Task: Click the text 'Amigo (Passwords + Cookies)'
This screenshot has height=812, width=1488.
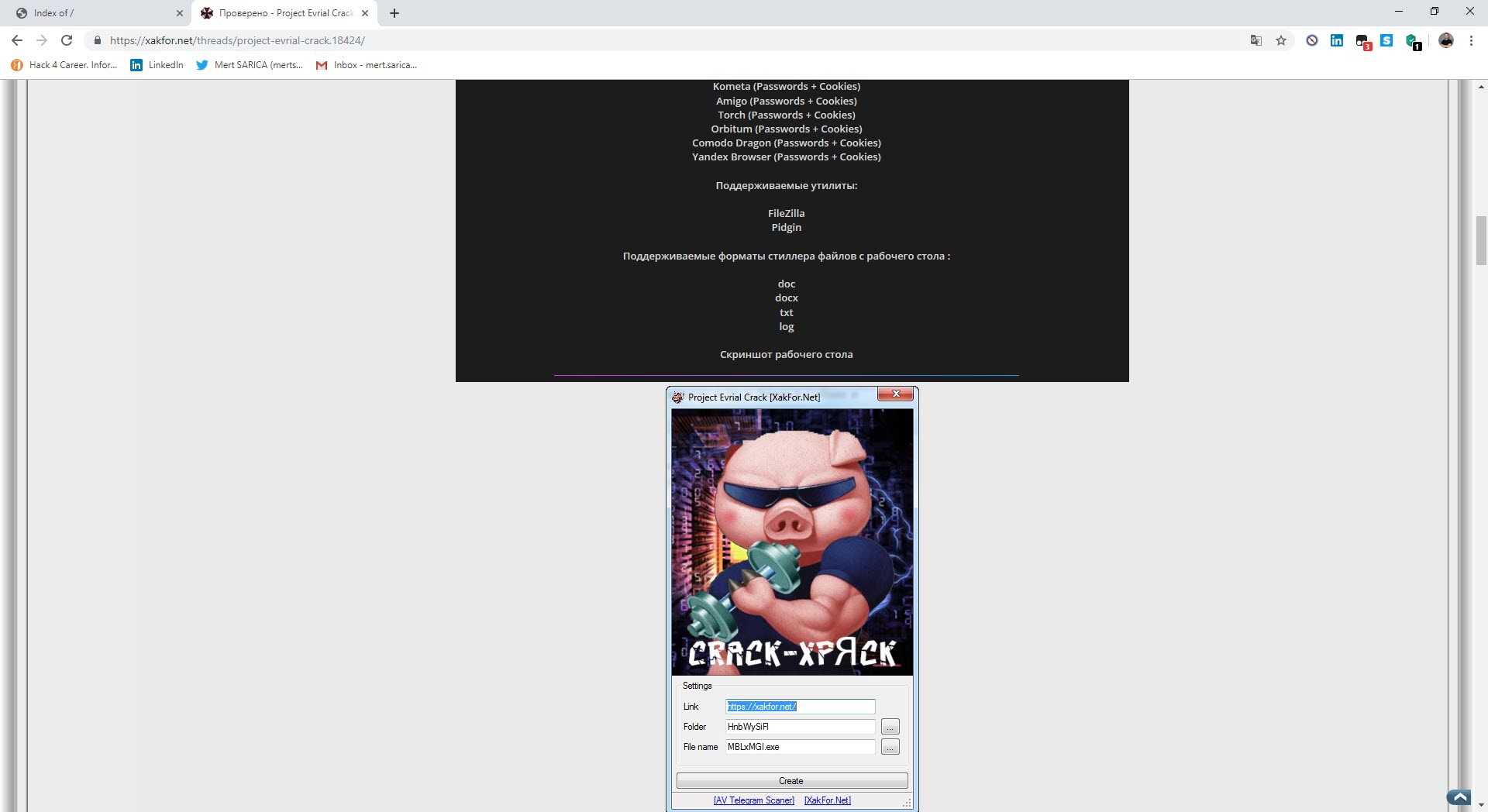Action: coord(786,101)
